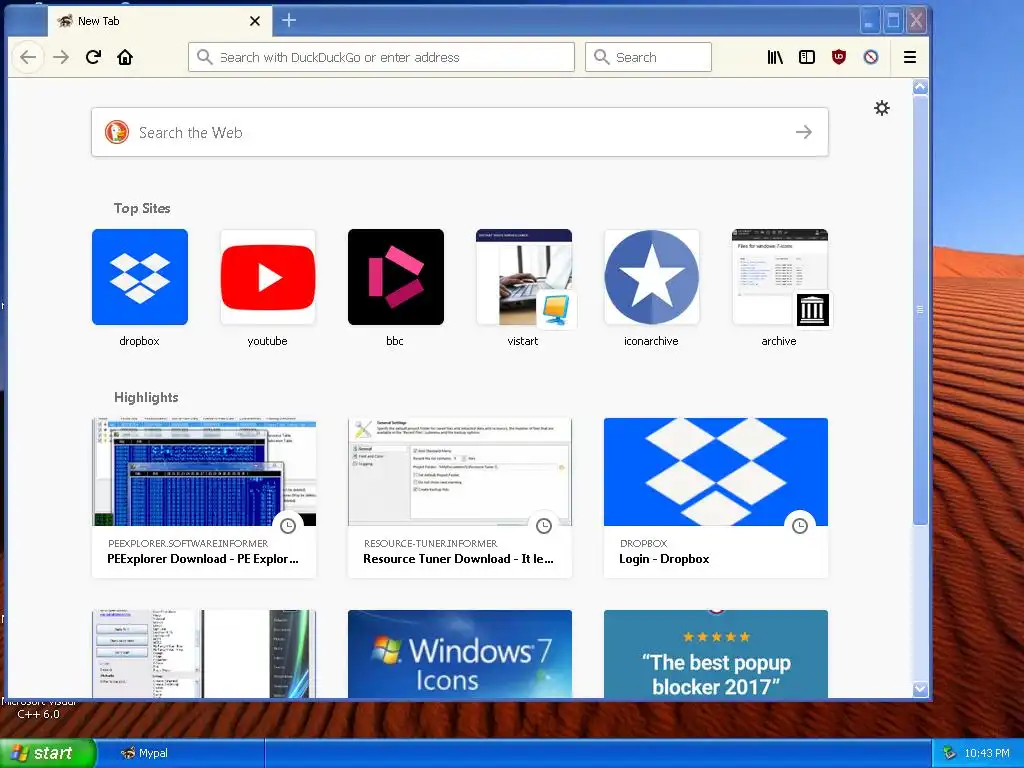The image size is (1024, 768).
Task: Toggle the sidebar view icon
Action: [x=807, y=57]
